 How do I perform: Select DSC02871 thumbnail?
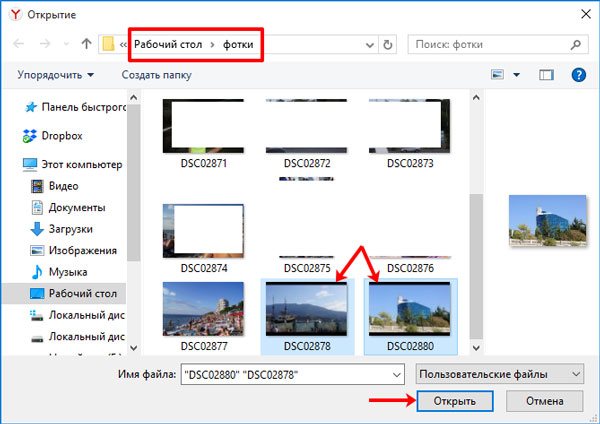203,126
